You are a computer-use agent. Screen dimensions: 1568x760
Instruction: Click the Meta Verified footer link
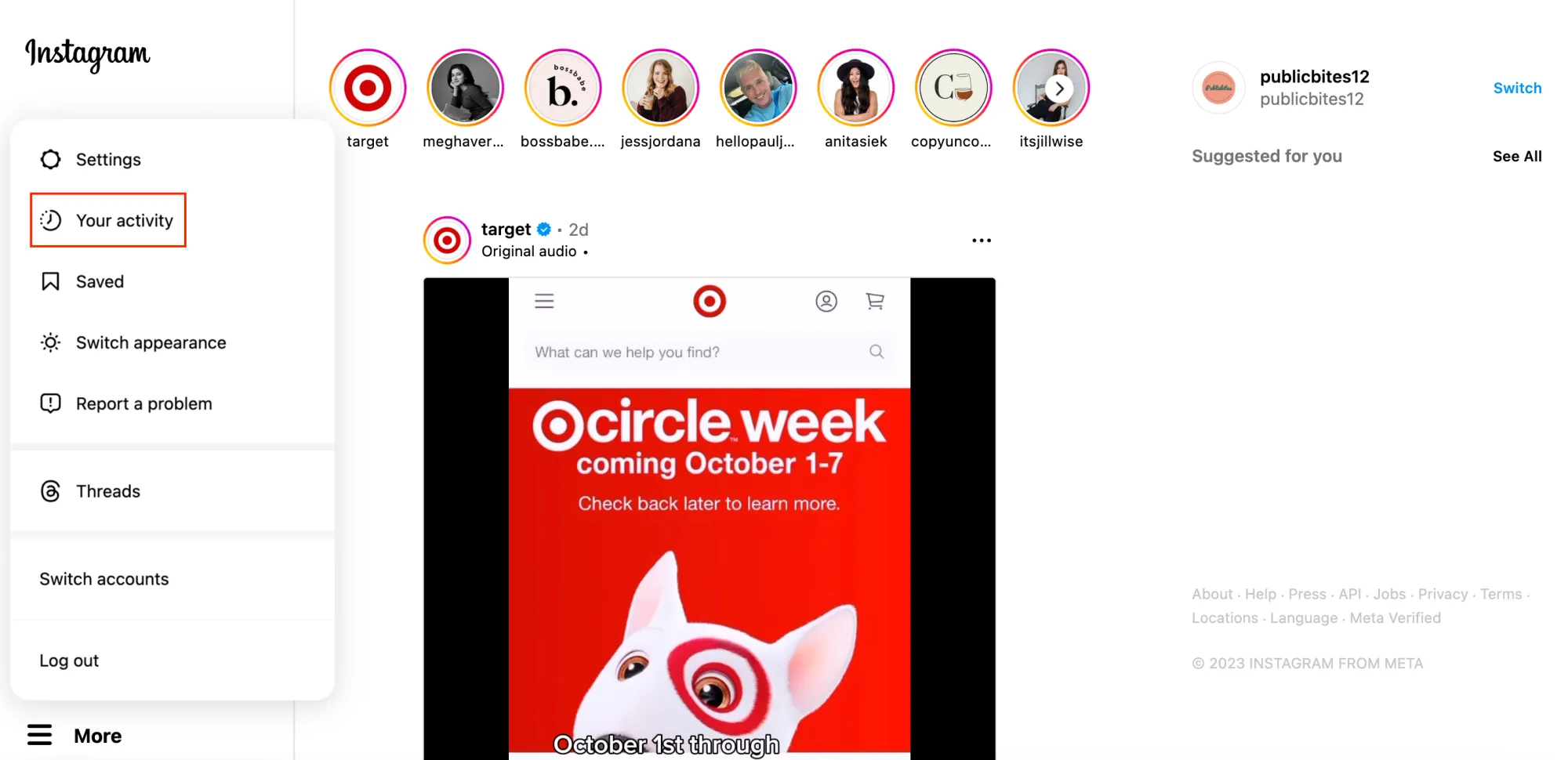(1395, 617)
